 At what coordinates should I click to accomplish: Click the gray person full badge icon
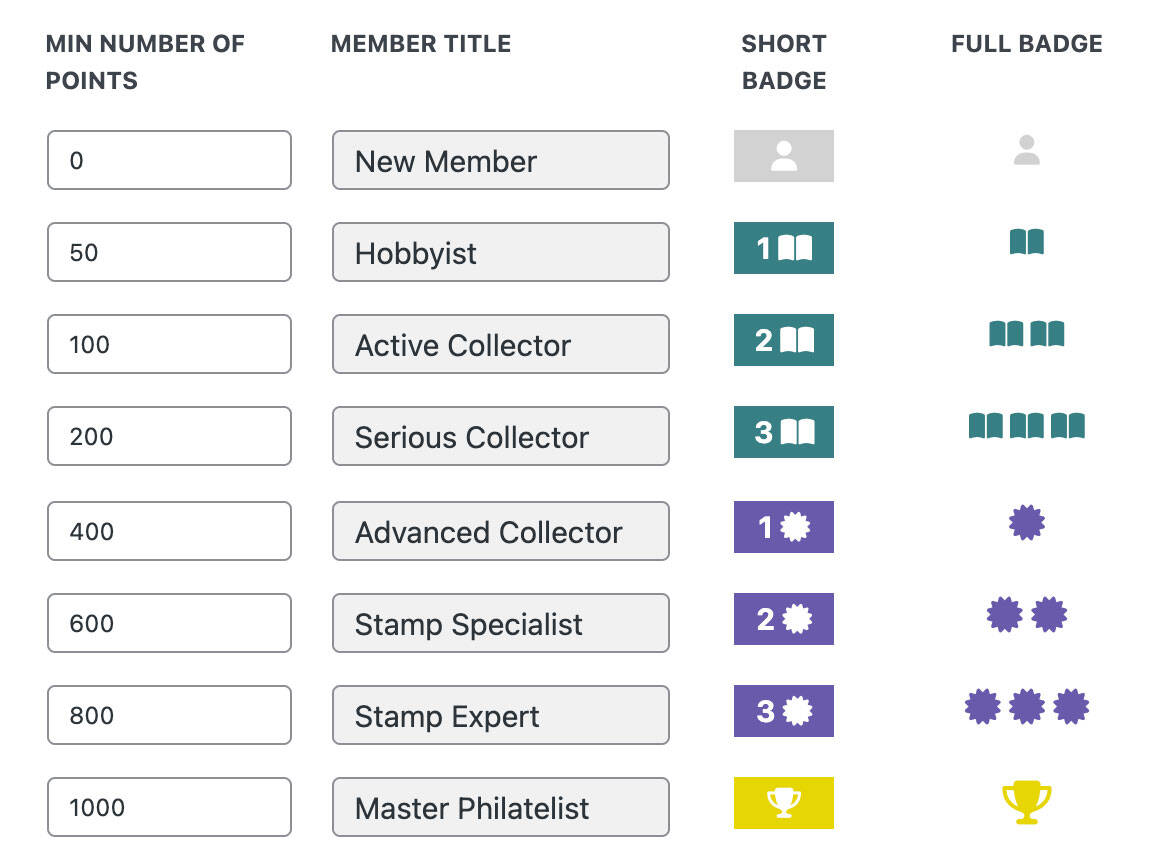pyautogui.click(x=1026, y=151)
